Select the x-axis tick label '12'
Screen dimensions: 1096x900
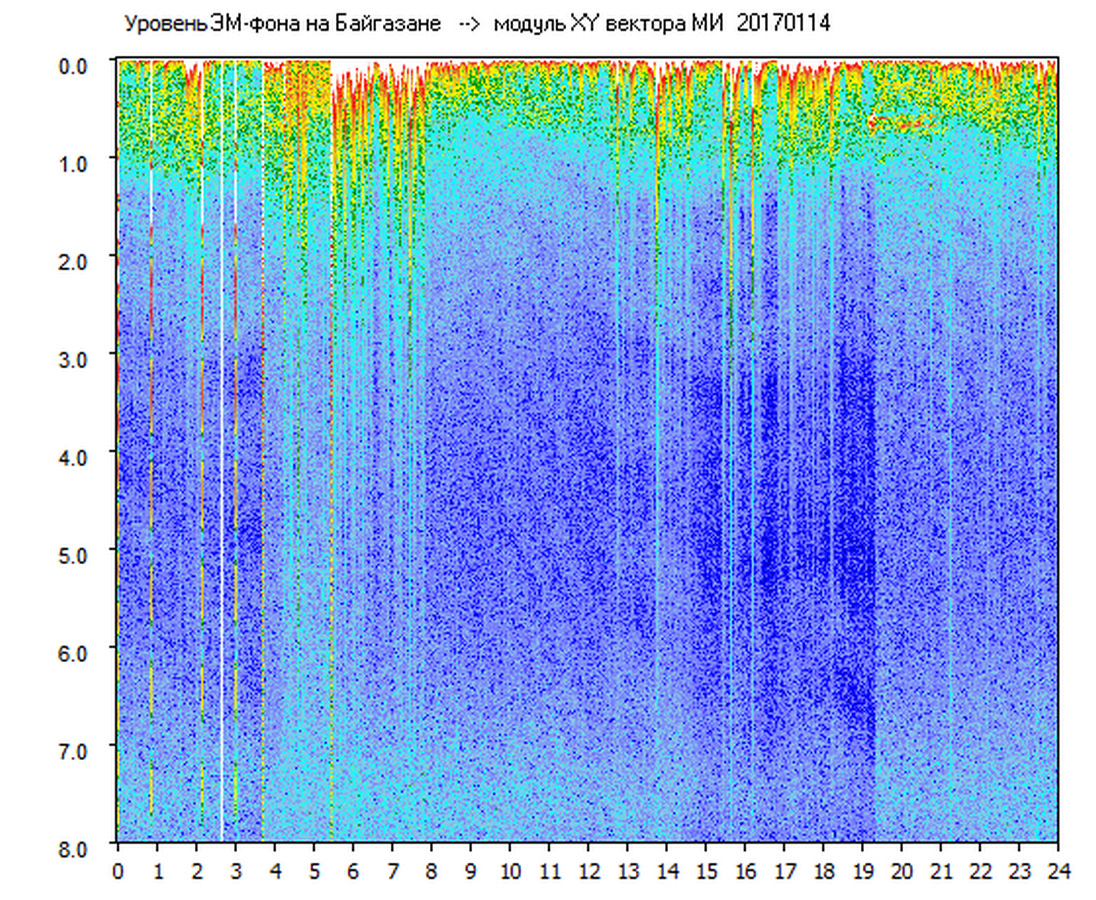point(588,870)
